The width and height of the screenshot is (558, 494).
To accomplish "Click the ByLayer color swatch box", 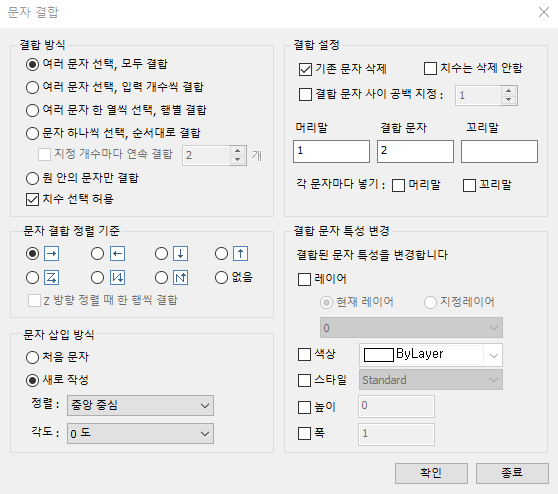I will pyautogui.click(x=379, y=355).
